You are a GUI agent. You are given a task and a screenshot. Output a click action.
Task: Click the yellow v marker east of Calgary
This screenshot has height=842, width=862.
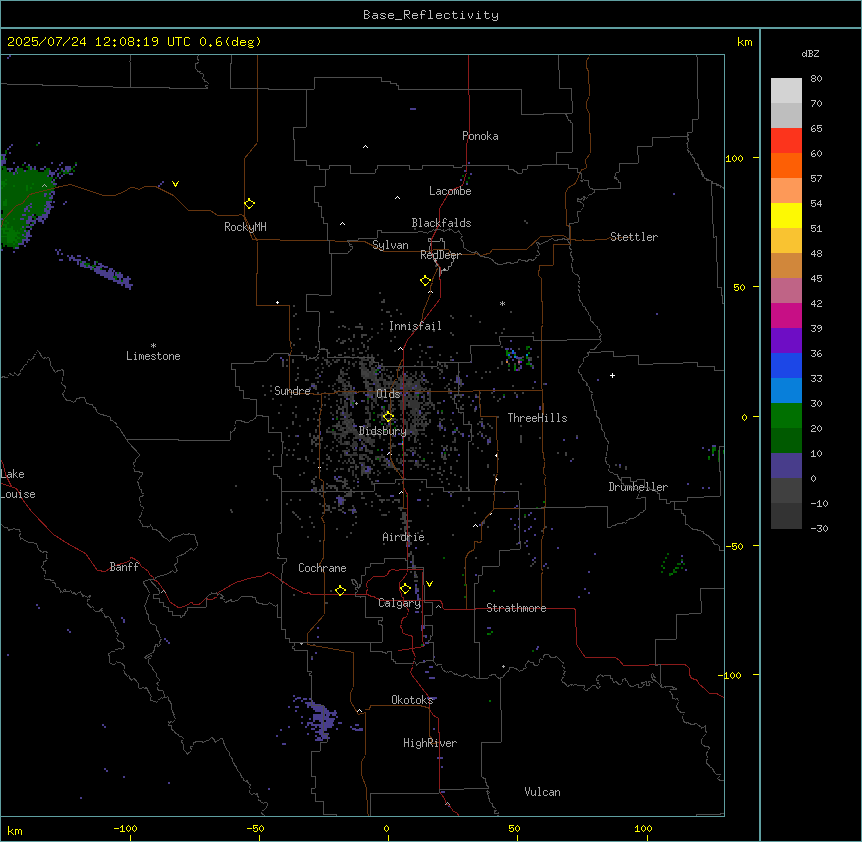tap(429, 584)
